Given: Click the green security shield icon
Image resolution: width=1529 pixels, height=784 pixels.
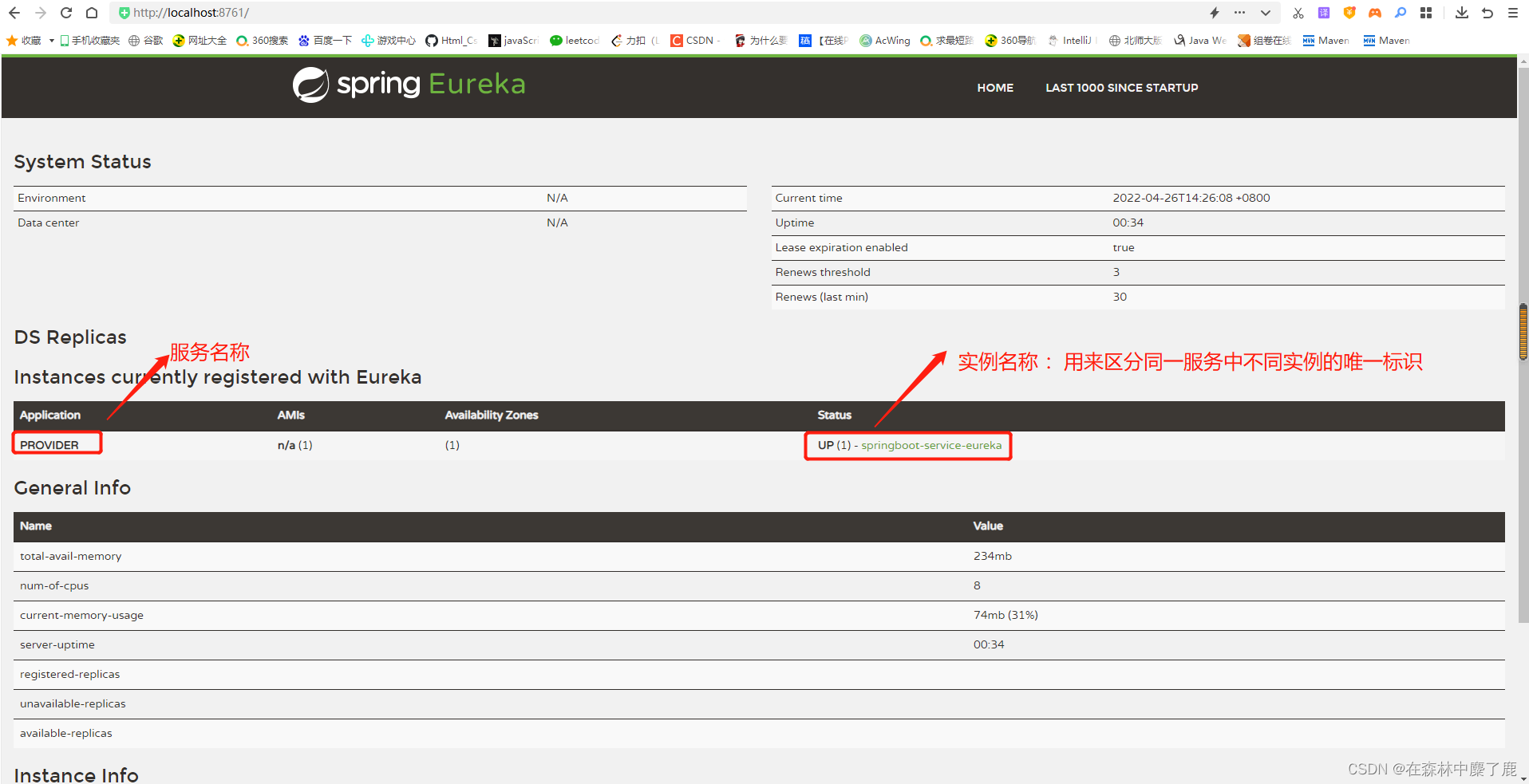Looking at the screenshot, I should (x=124, y=13).
